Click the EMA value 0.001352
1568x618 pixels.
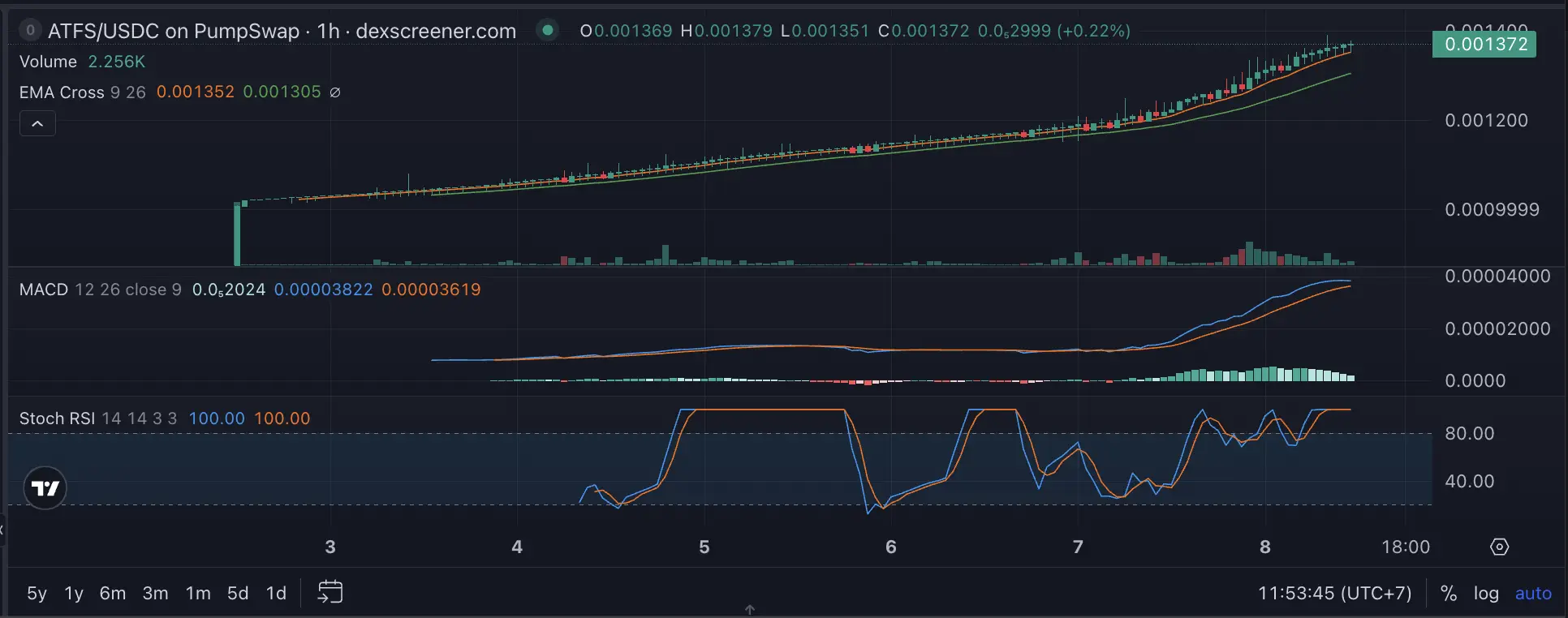[x=196, y=92]
